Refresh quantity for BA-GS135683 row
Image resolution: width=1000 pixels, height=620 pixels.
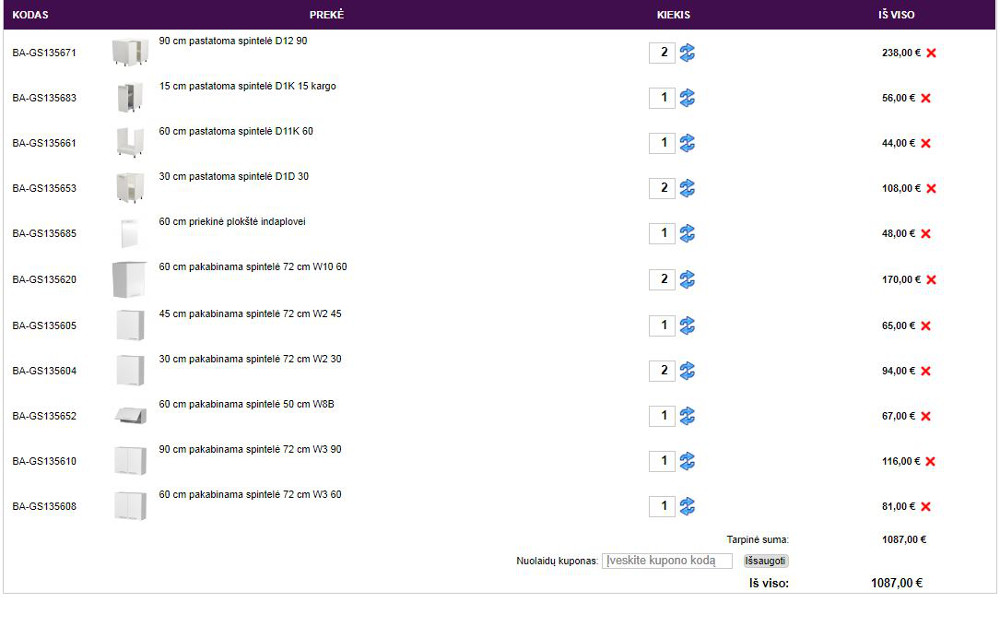tap(687, 98)
